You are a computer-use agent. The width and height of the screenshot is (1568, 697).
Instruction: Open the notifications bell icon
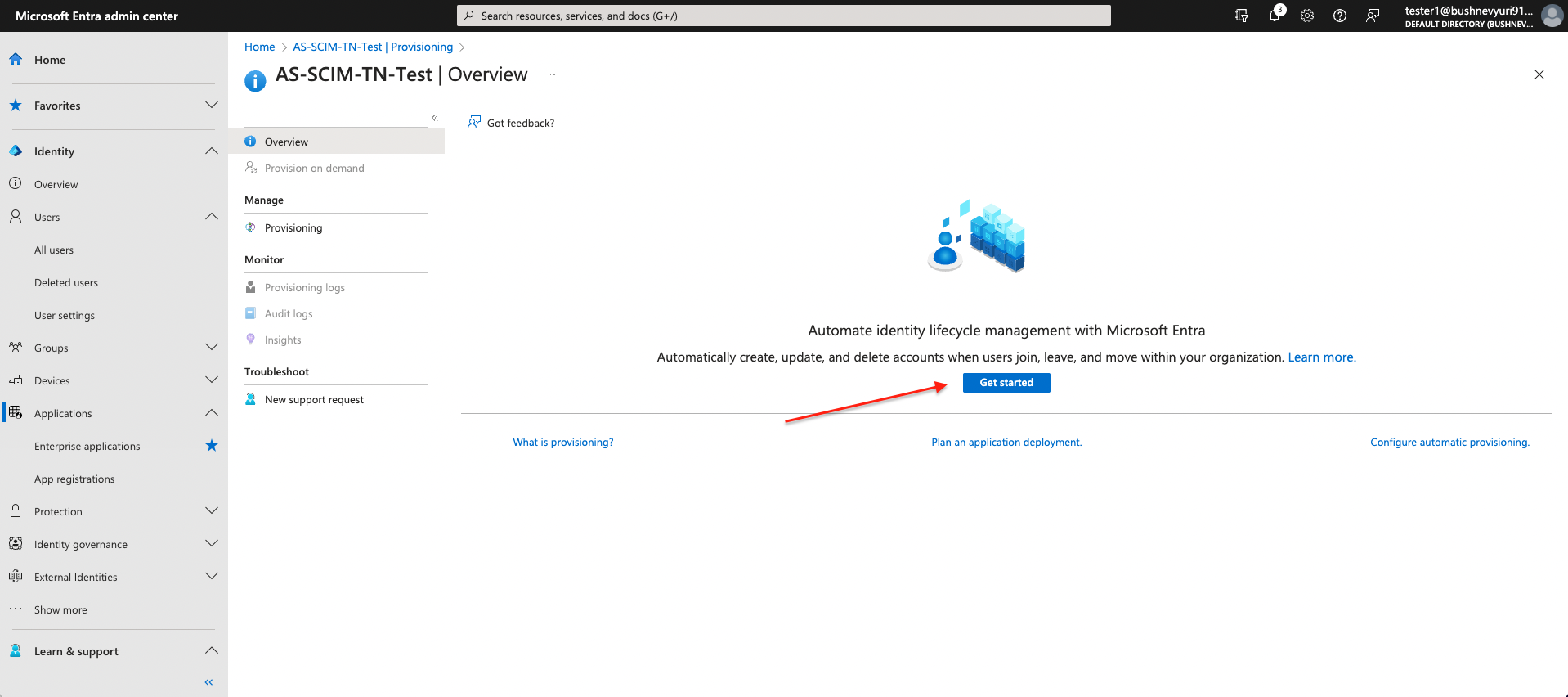tap(1275, 16)
